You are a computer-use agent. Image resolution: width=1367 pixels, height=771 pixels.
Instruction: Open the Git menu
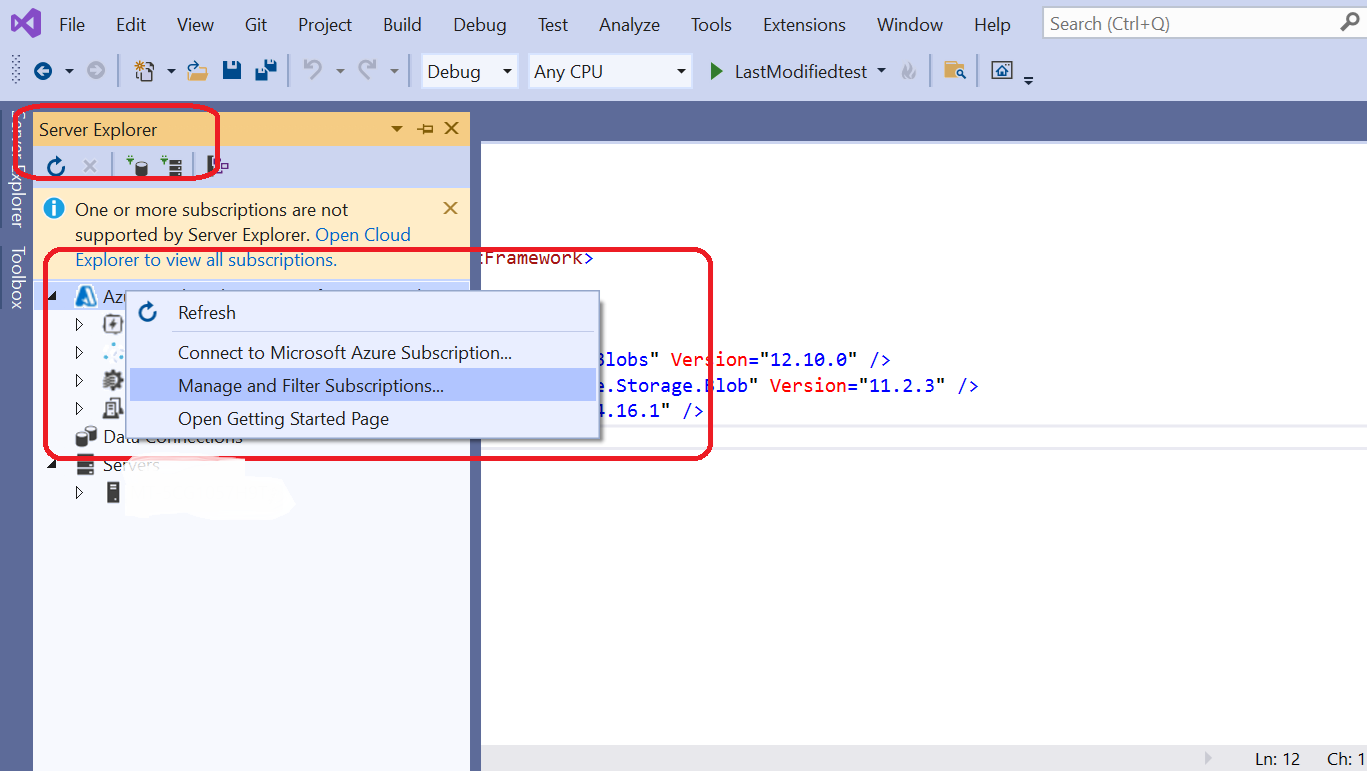[256, 24]
